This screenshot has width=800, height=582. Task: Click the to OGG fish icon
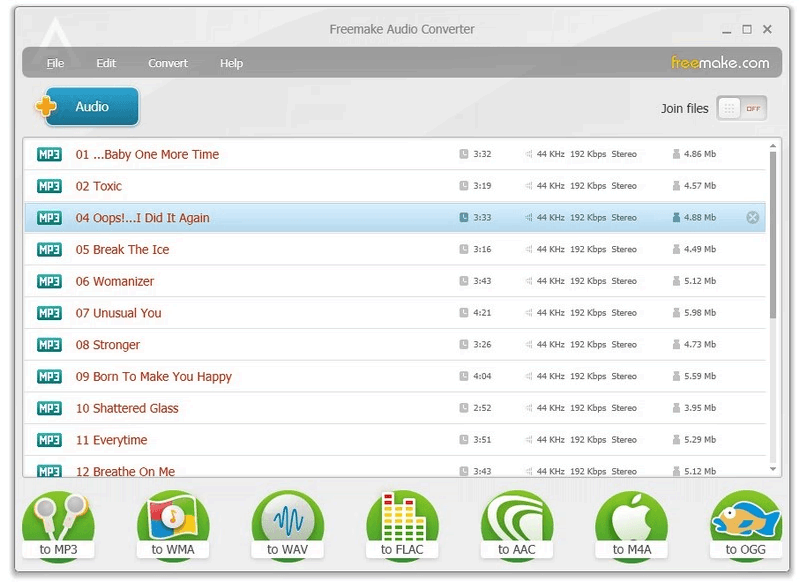pyautogui.click(x=746, y=525)
